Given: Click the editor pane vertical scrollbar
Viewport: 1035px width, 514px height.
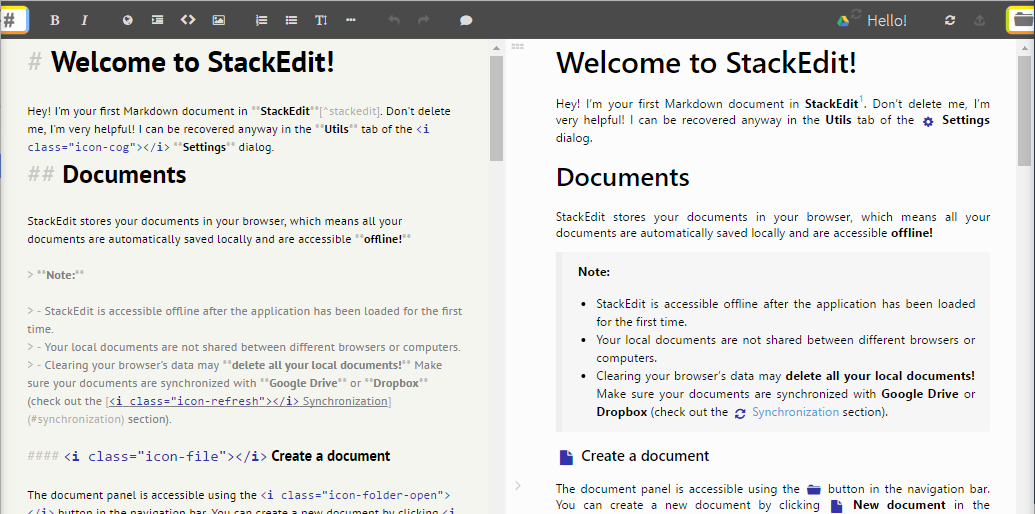Looking at the screenshot, I should [496, 109].
